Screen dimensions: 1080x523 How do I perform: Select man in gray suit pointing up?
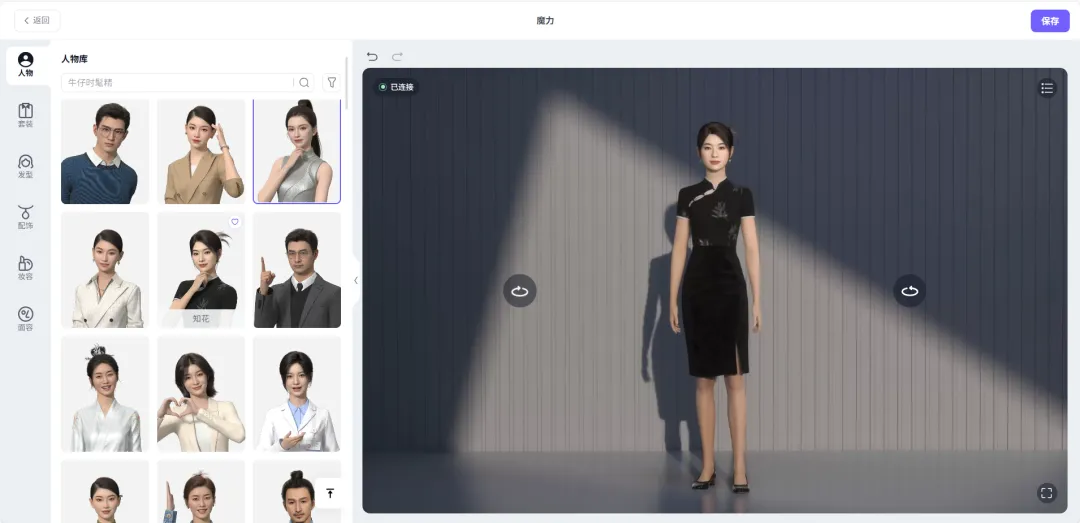click(x=297, y=270)
